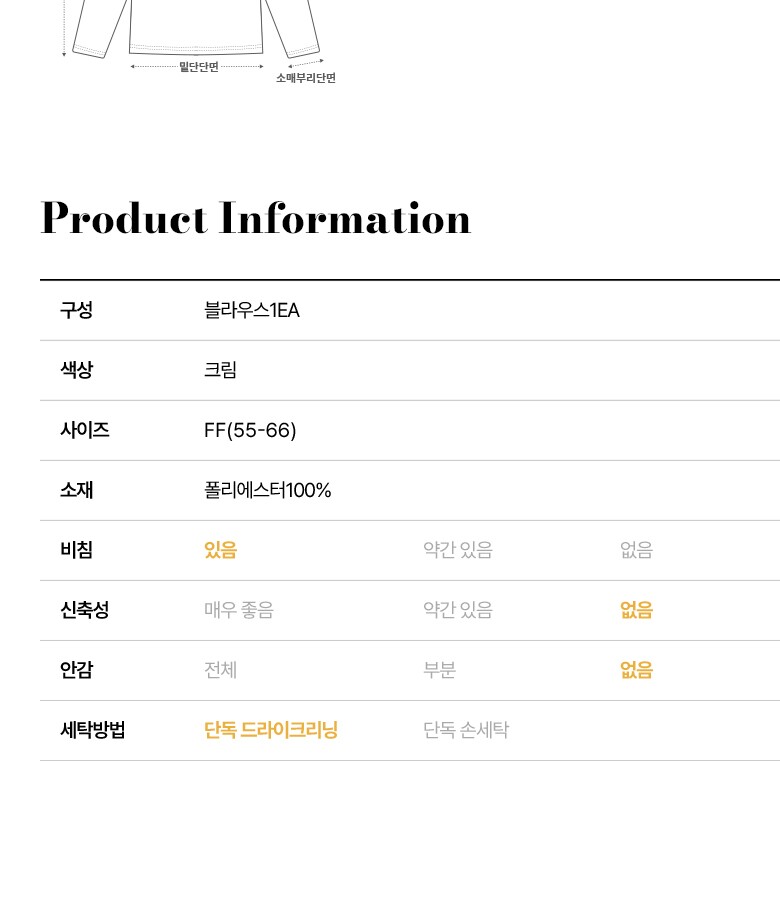Choose 약간 있음 in the 비침 row
The height and width of the screenshot is (920, 780).
click(457, 550)
